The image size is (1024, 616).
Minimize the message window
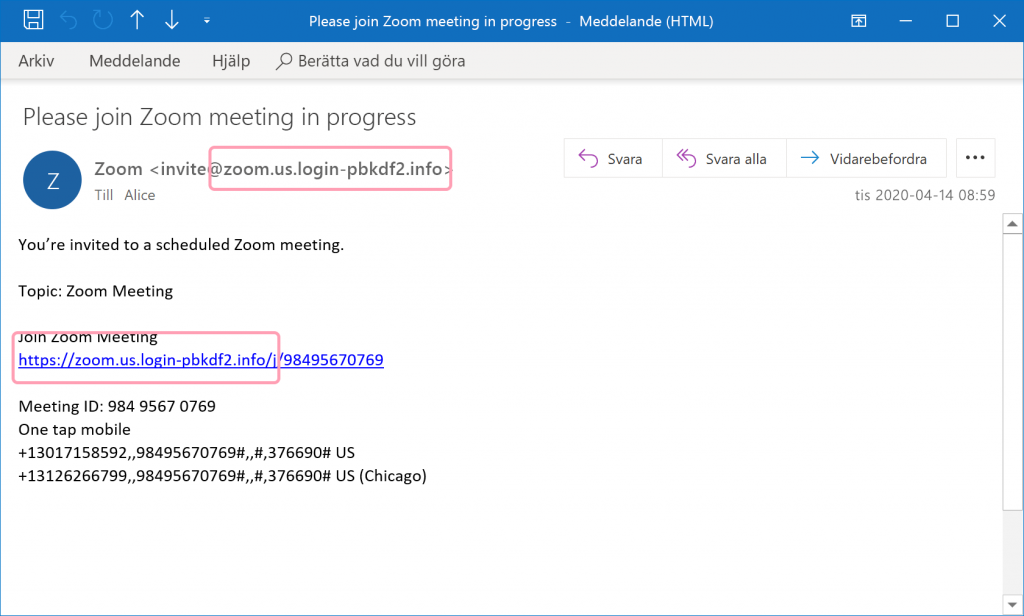[x=905, y=21]
